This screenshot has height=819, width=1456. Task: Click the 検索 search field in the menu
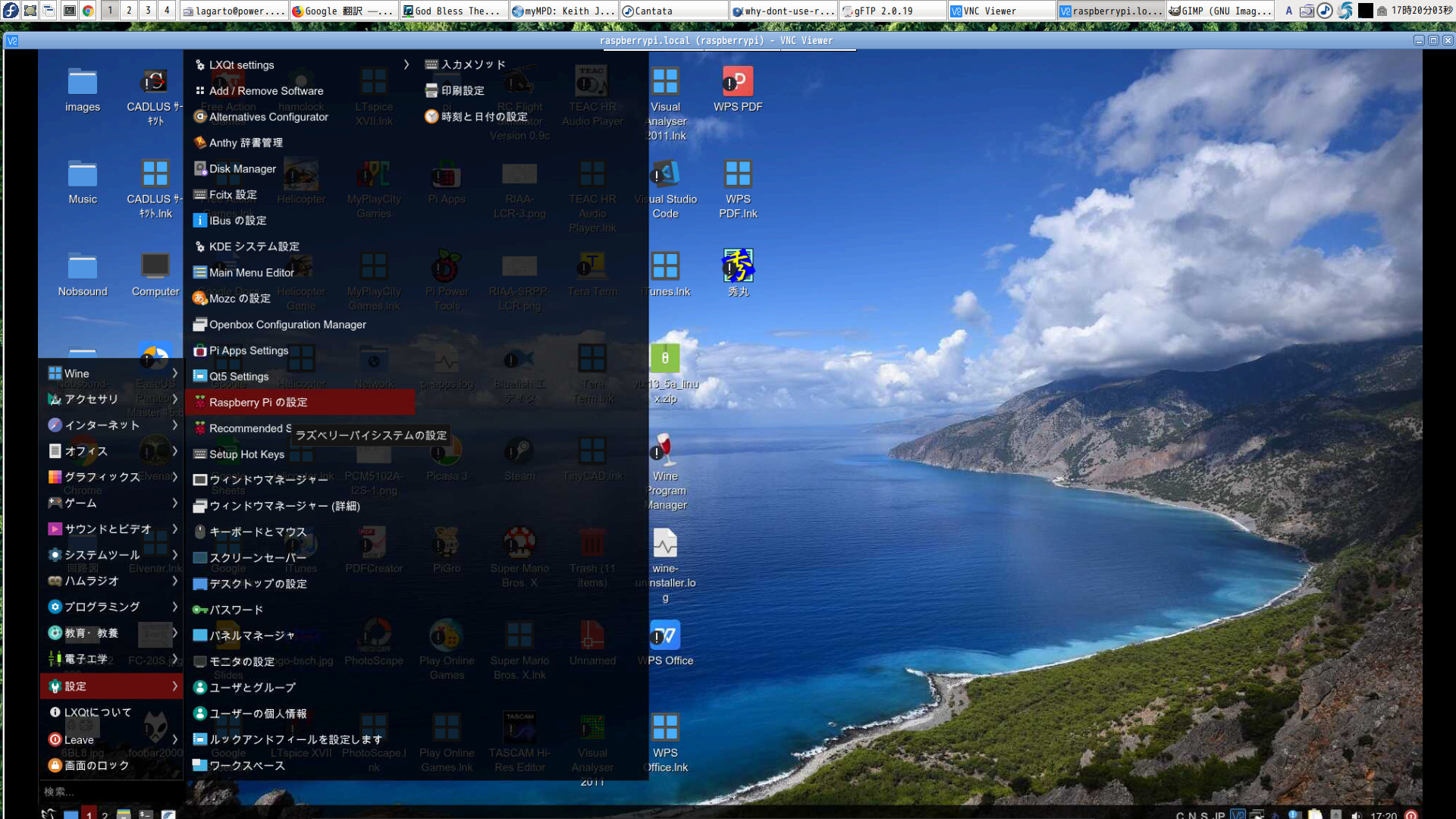[106, 792]
